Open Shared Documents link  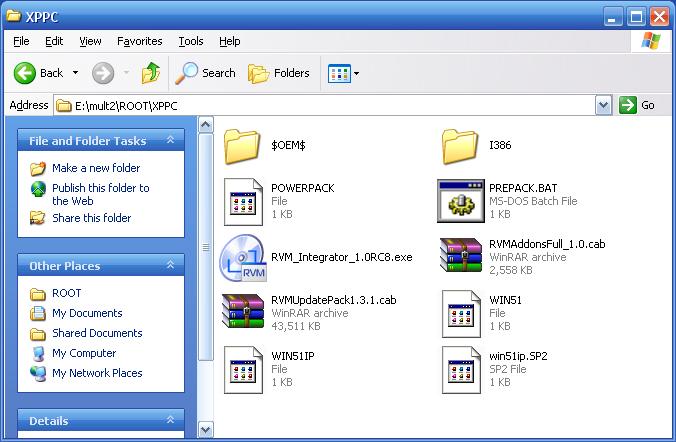(97, 333)
